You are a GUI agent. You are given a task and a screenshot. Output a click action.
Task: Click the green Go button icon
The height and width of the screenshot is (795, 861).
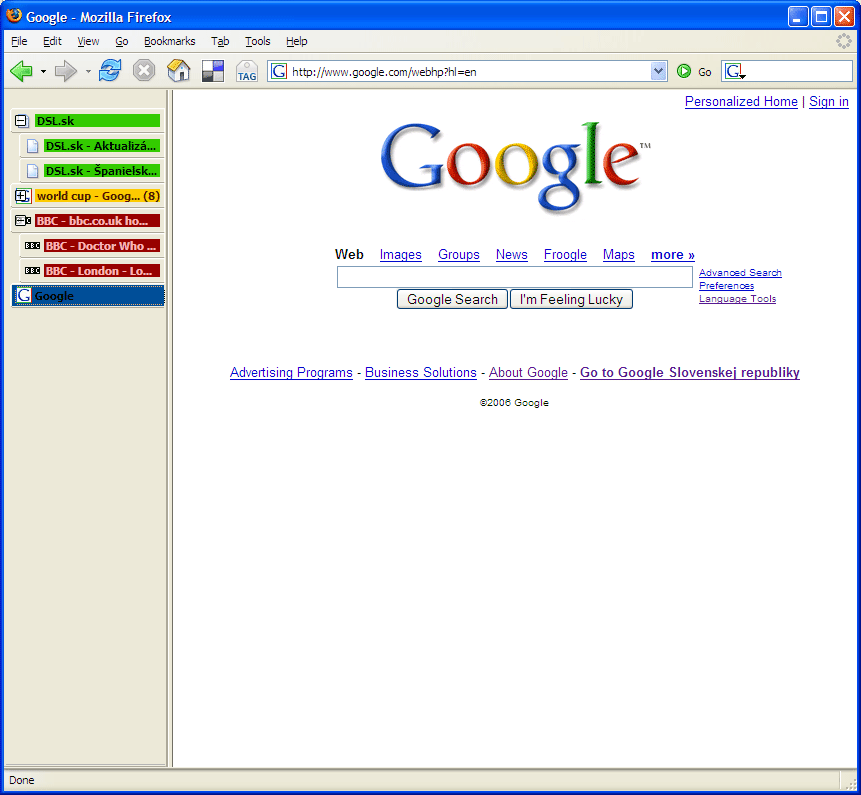684,71
